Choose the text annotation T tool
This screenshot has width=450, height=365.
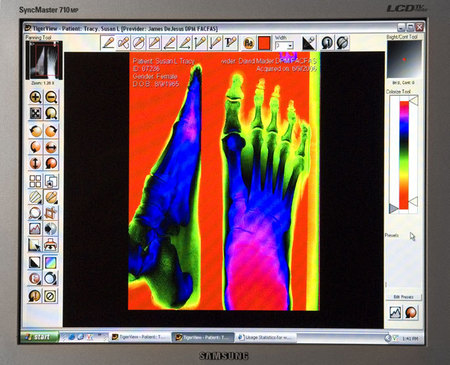click(x=230, y=43)
